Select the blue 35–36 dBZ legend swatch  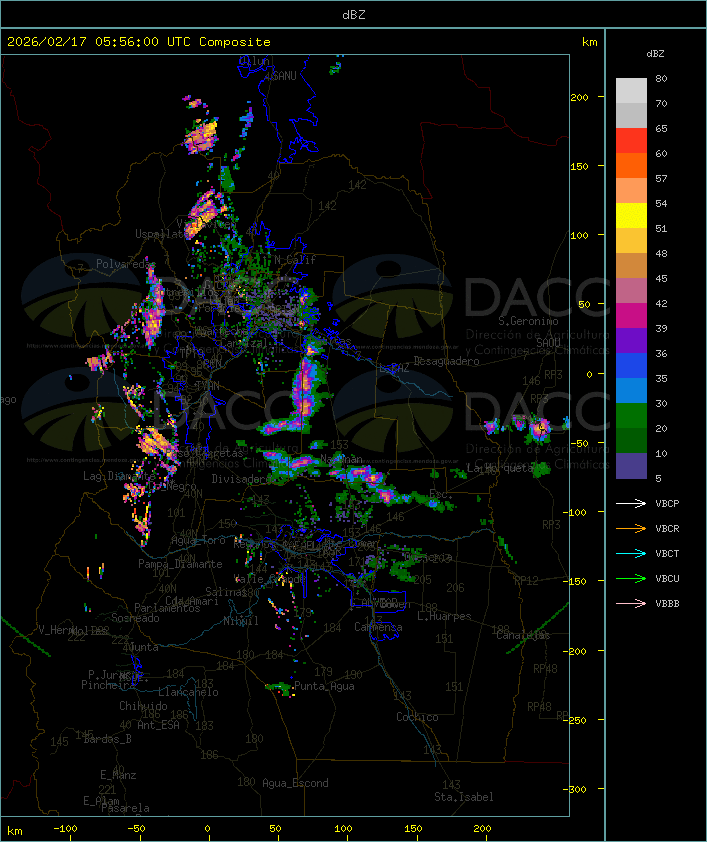pyautogui.click(x=631, y=366)
